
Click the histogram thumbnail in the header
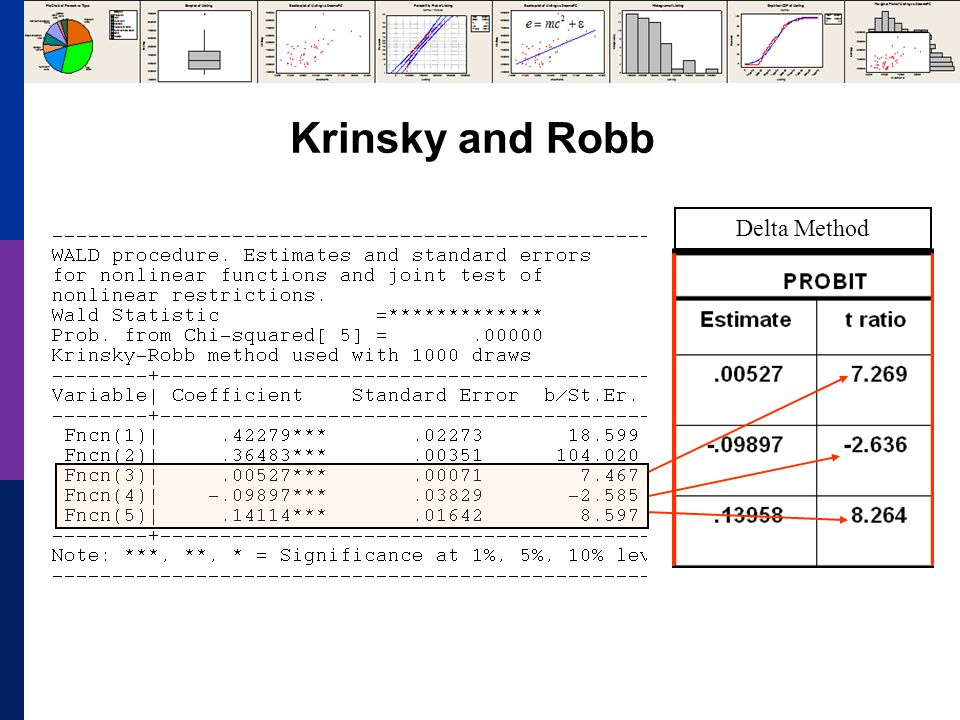click(x=669, y=42)
